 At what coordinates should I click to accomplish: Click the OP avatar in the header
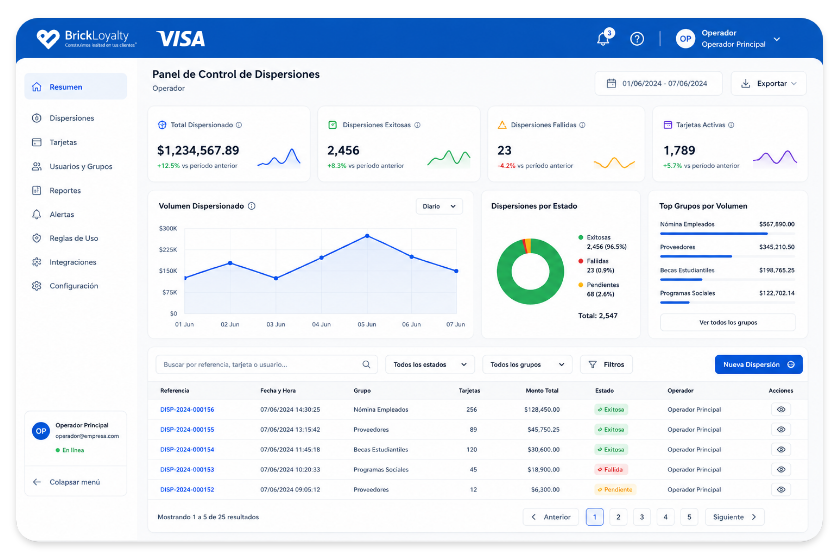pos(685,39)
